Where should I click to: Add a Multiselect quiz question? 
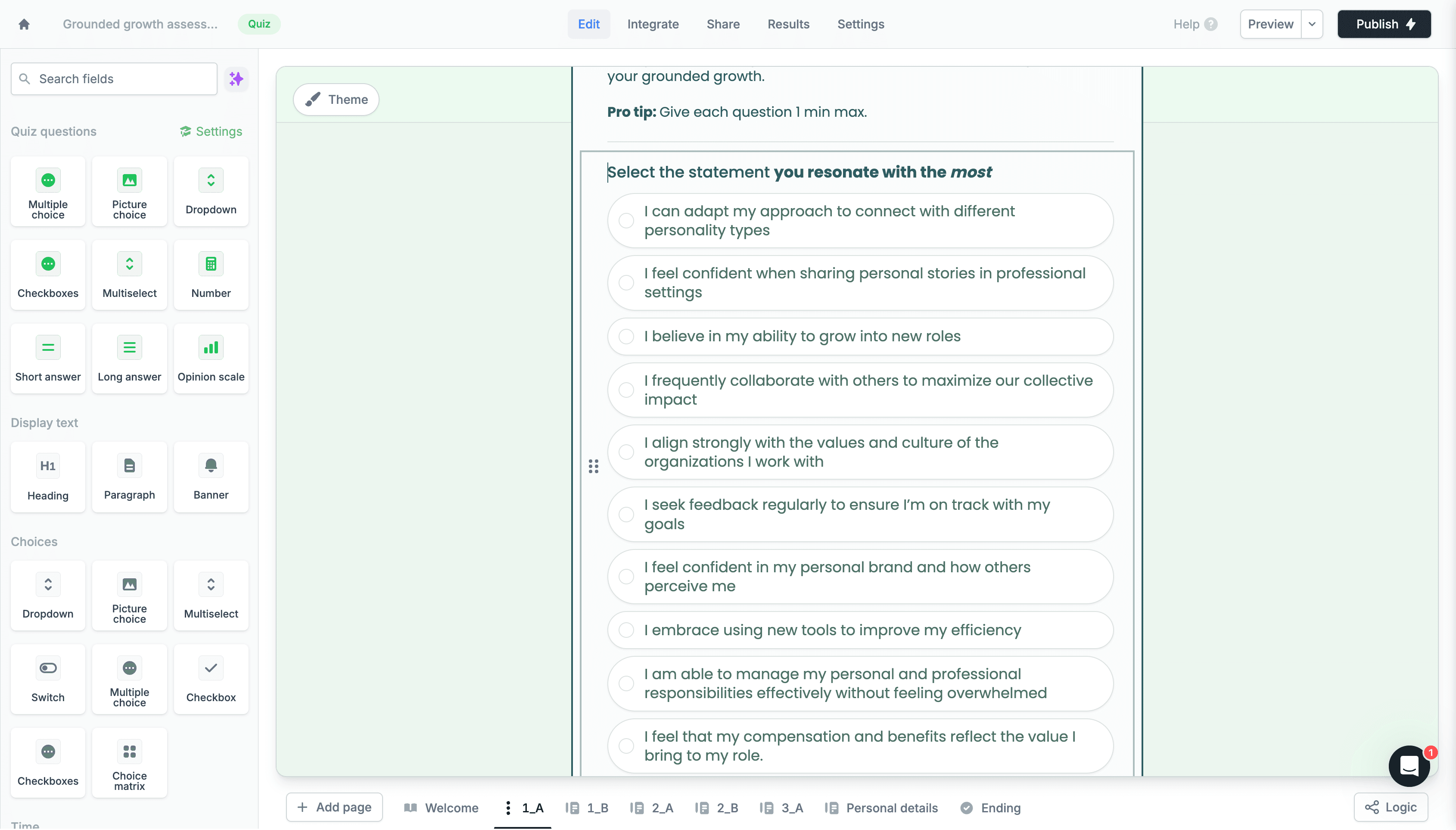pos(129,275)
